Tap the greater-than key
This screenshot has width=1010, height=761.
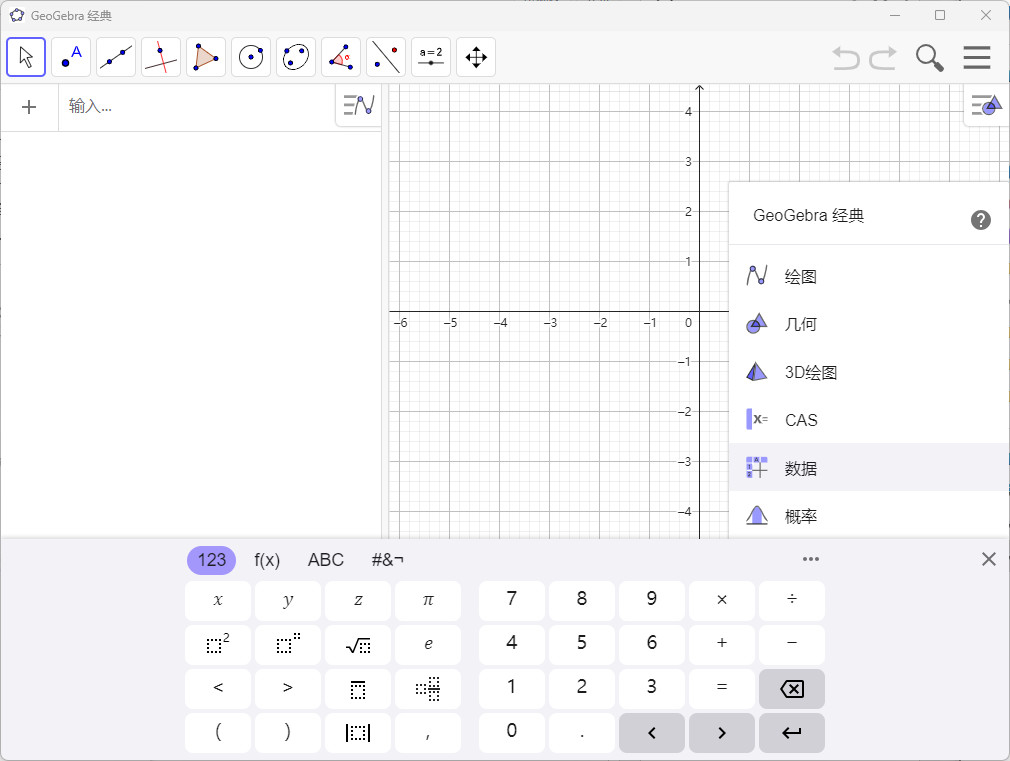(x=288, y=688)
